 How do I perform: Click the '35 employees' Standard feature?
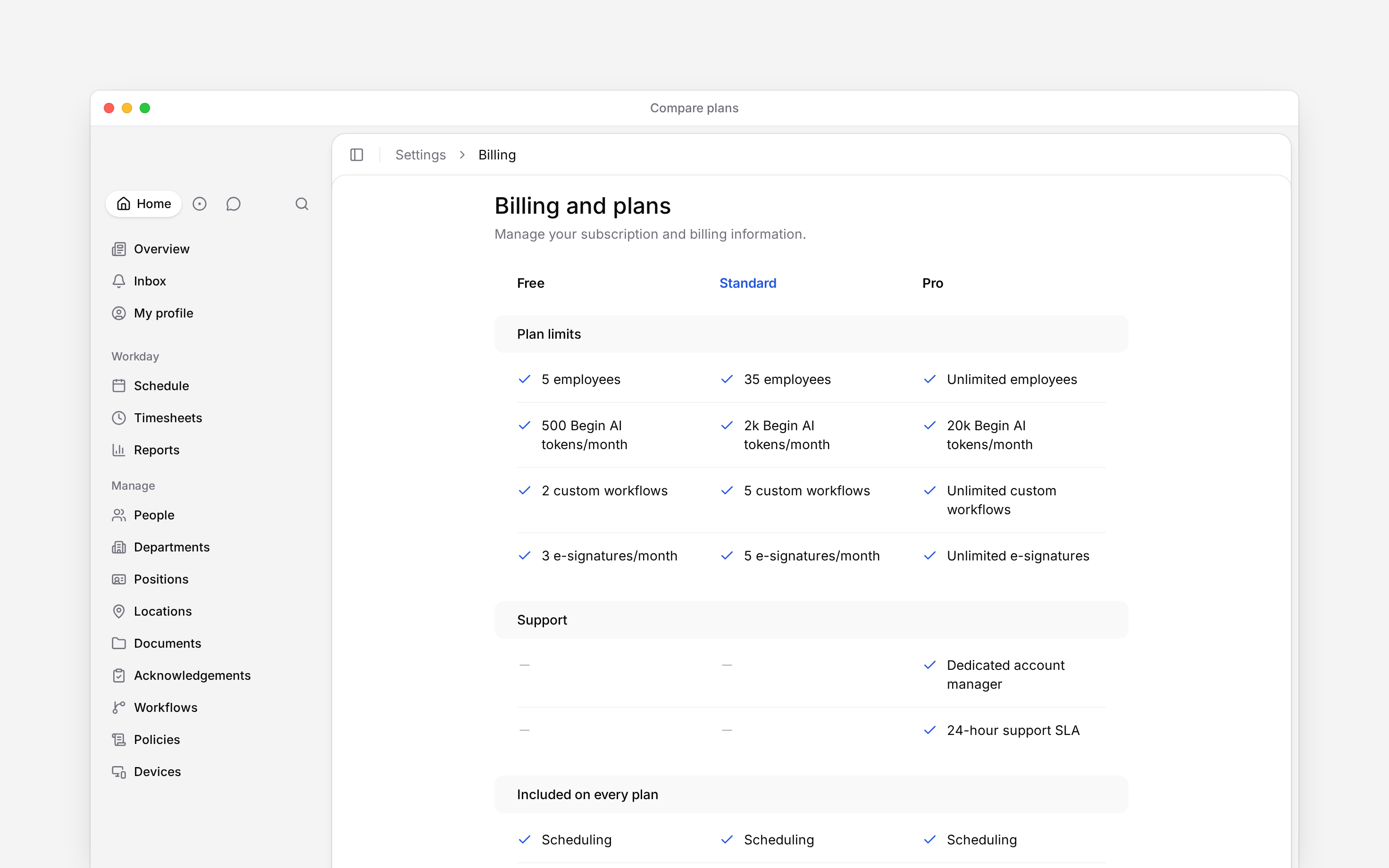point(787,379)
